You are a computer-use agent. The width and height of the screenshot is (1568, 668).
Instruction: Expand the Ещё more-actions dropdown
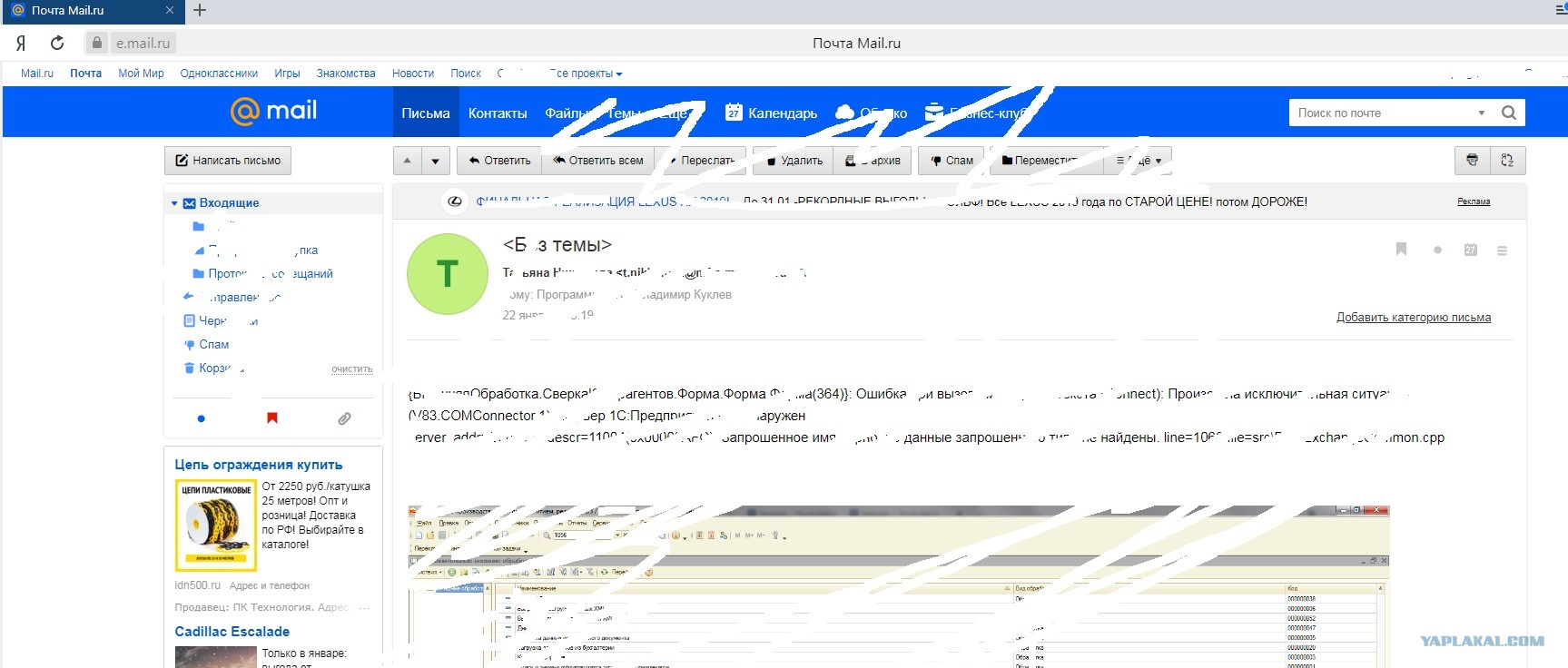1139,161
